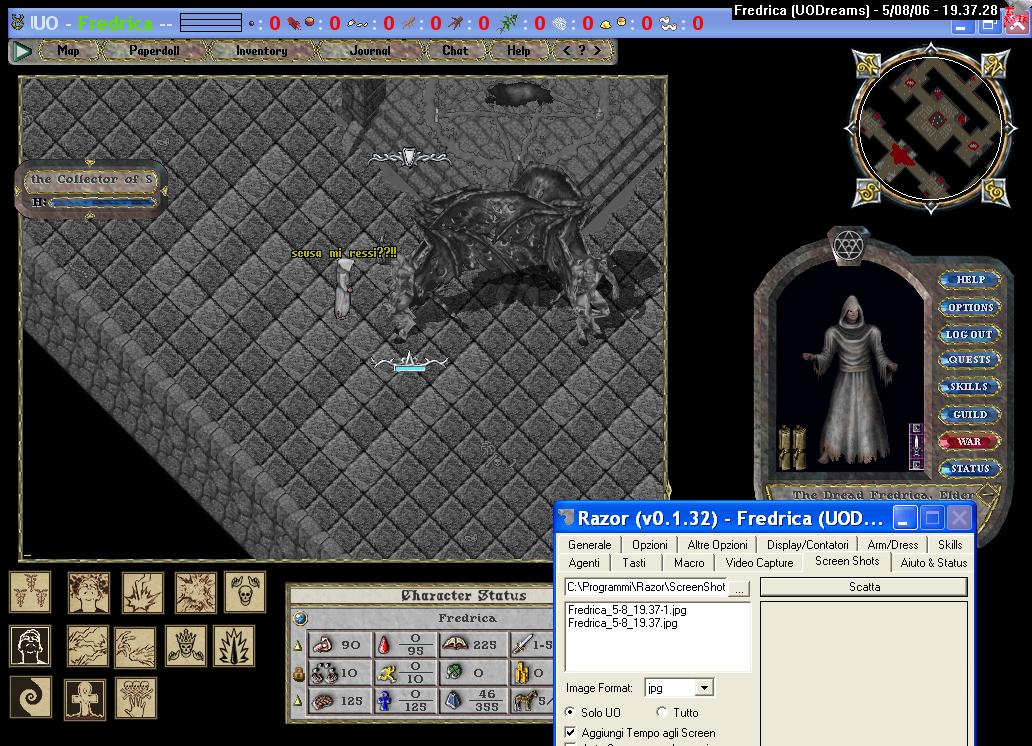
Task: Uncheck Aggiungi Tempo agli Screen checkbox
Action: point(571,733)
